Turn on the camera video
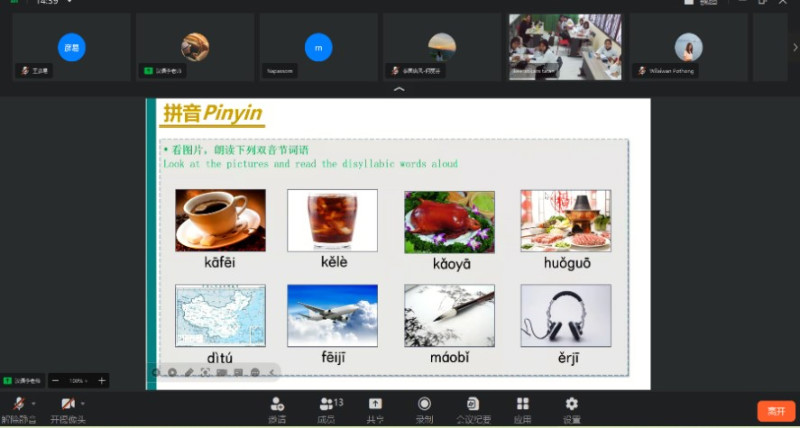The width and height of the screenshot is (800, 428). pos(67,404)
